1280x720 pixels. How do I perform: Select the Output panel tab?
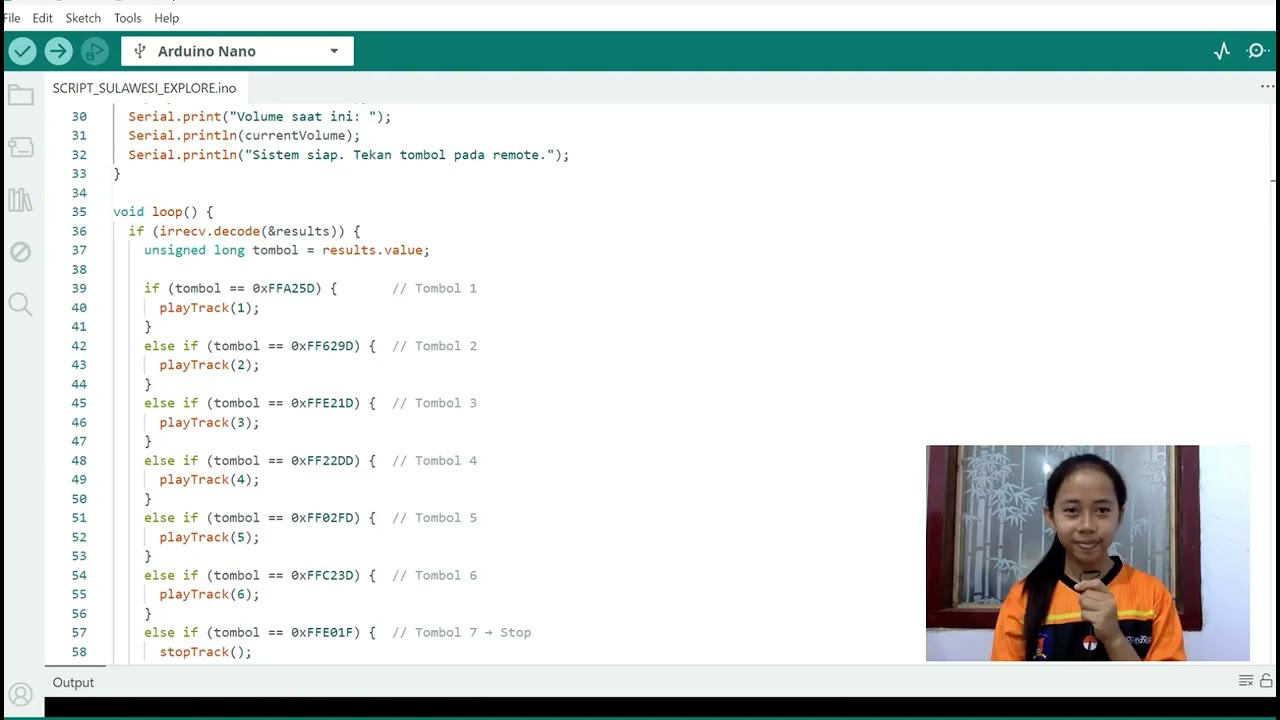tap(73, 682)
